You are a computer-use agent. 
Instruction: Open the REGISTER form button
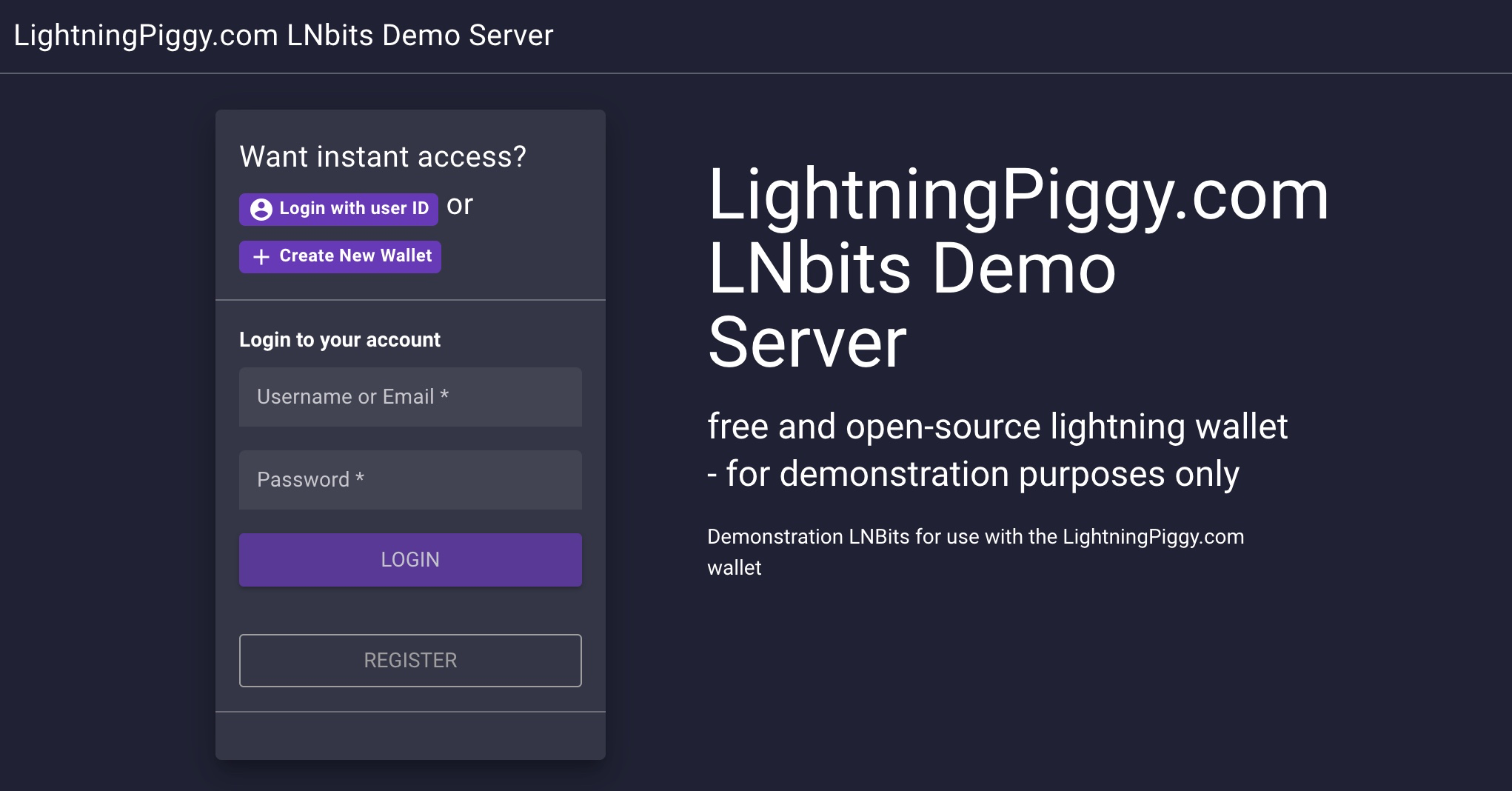[x=410, y=661]
